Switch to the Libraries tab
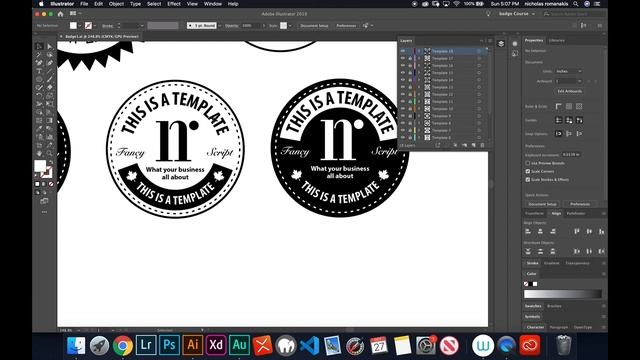Screen dimensions: 640x360 pyautogui.click(x=556, y=40)
